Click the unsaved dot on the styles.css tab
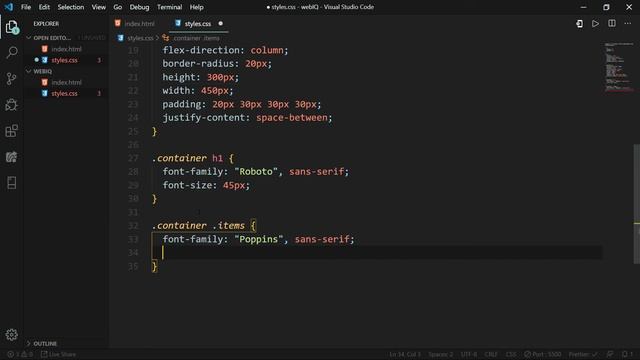This screenshot has width=640, height=360. click(220, 24)
